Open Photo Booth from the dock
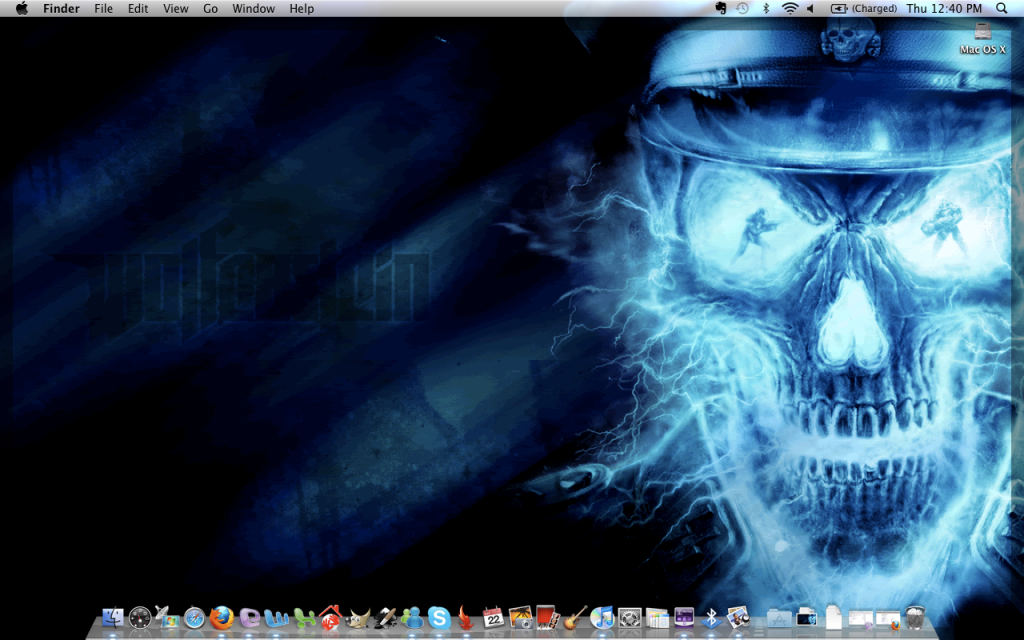This screenshot has height=640, width=1024. pos(546,618)
